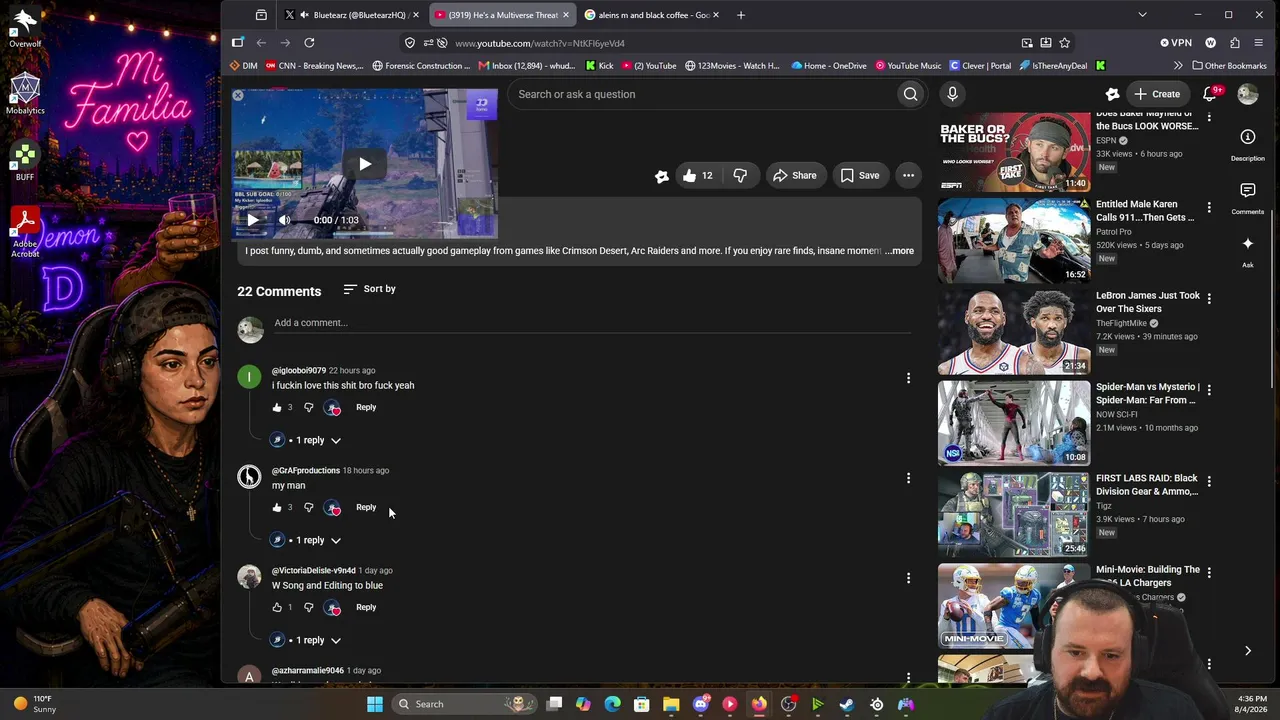Reply to 'W Song and Editing' comment
The width and height of the screenshot is (1280, 720).
click(366, 607)
